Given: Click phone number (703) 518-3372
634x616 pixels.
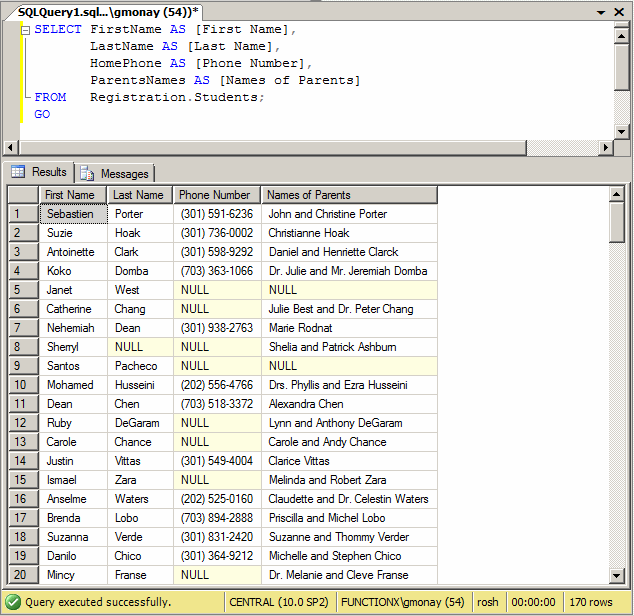Looking at the screenshot, I should 218,404.
